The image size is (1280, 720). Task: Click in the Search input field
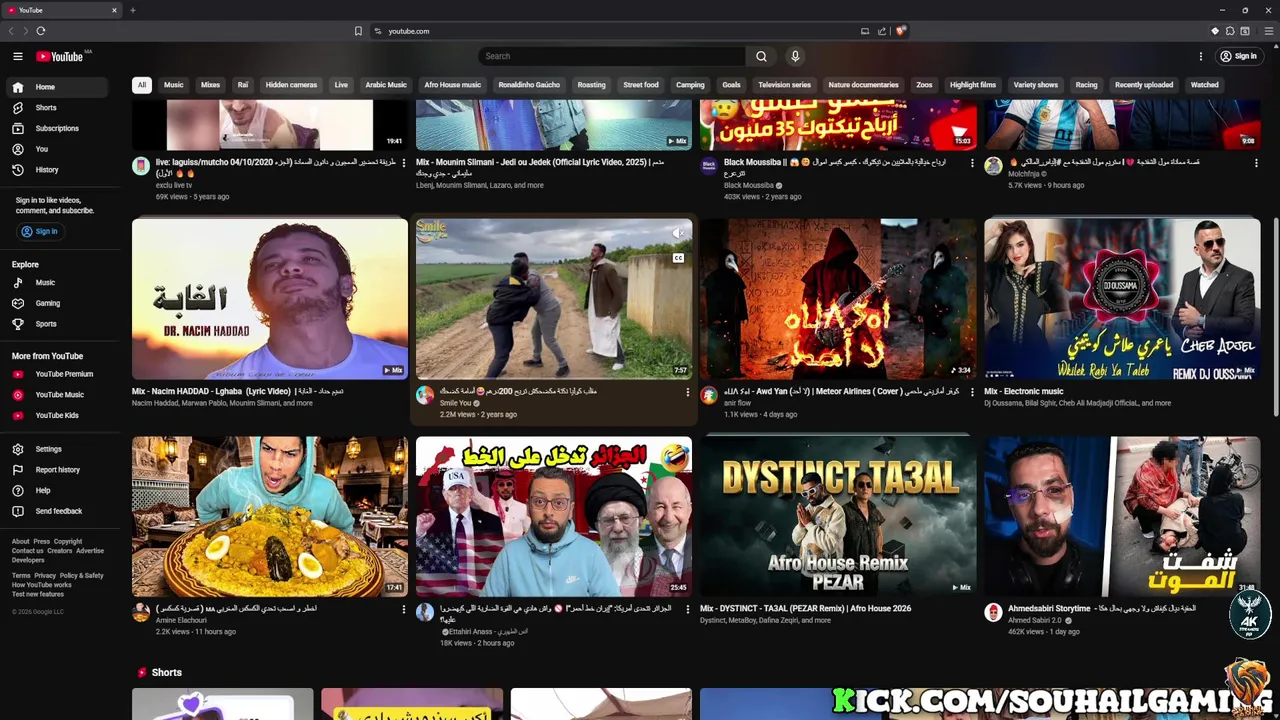612,56
